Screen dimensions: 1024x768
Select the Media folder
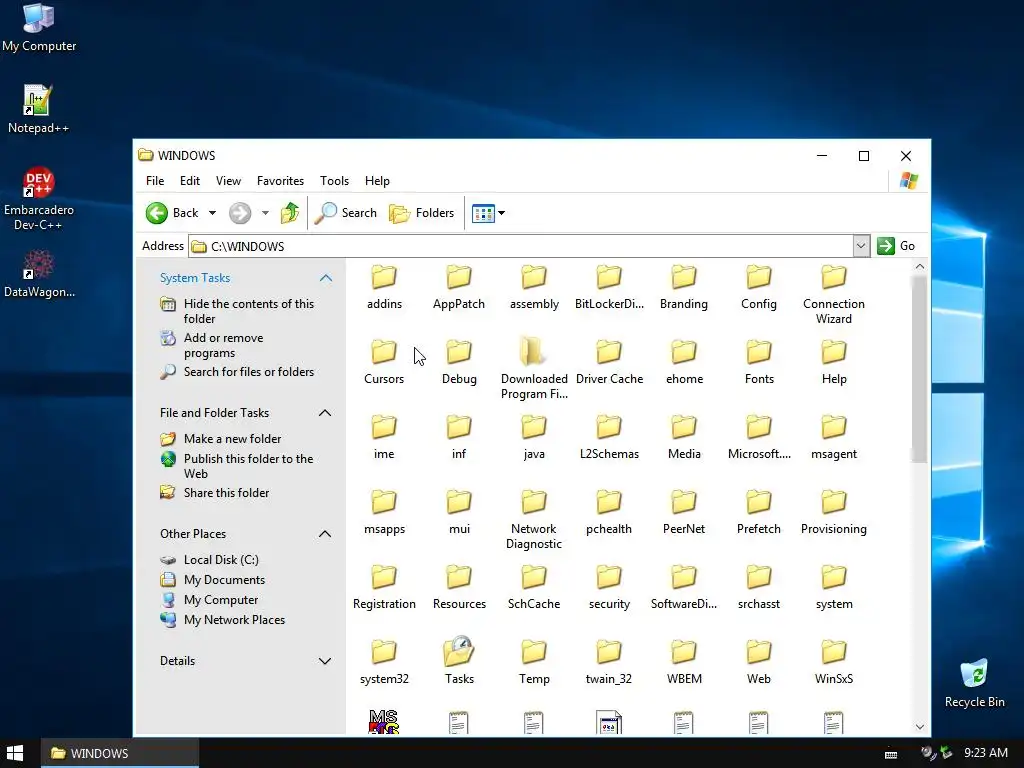coord(684,438)
